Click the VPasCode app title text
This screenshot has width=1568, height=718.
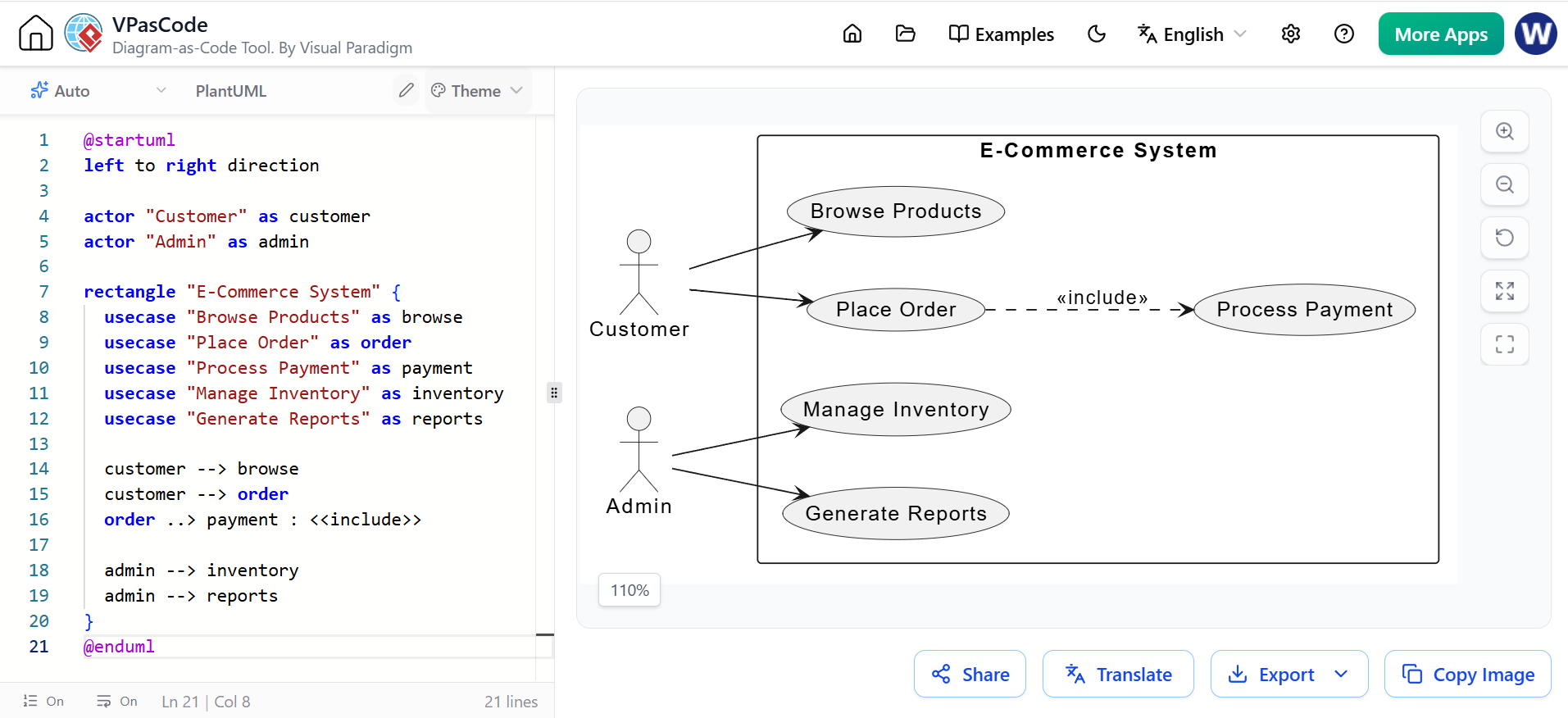click(x=160, y=25)
